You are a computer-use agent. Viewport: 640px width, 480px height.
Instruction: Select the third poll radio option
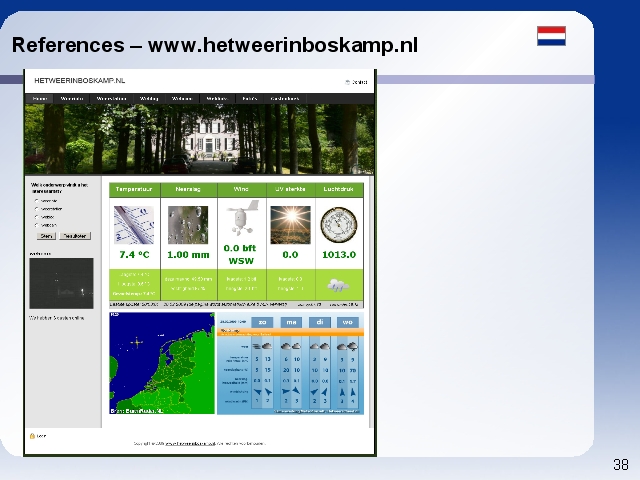[x=36, y=217]
